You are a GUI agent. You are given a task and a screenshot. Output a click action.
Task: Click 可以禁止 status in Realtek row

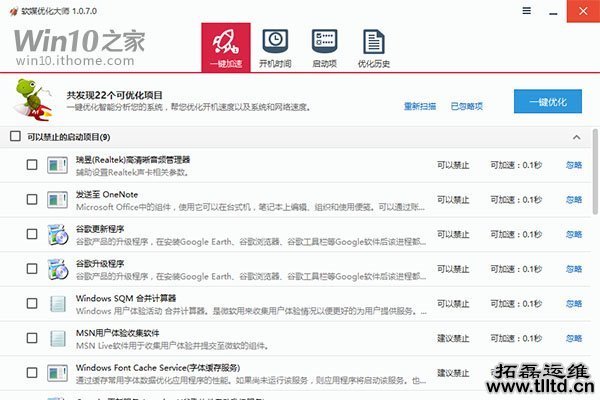(453, 165)
